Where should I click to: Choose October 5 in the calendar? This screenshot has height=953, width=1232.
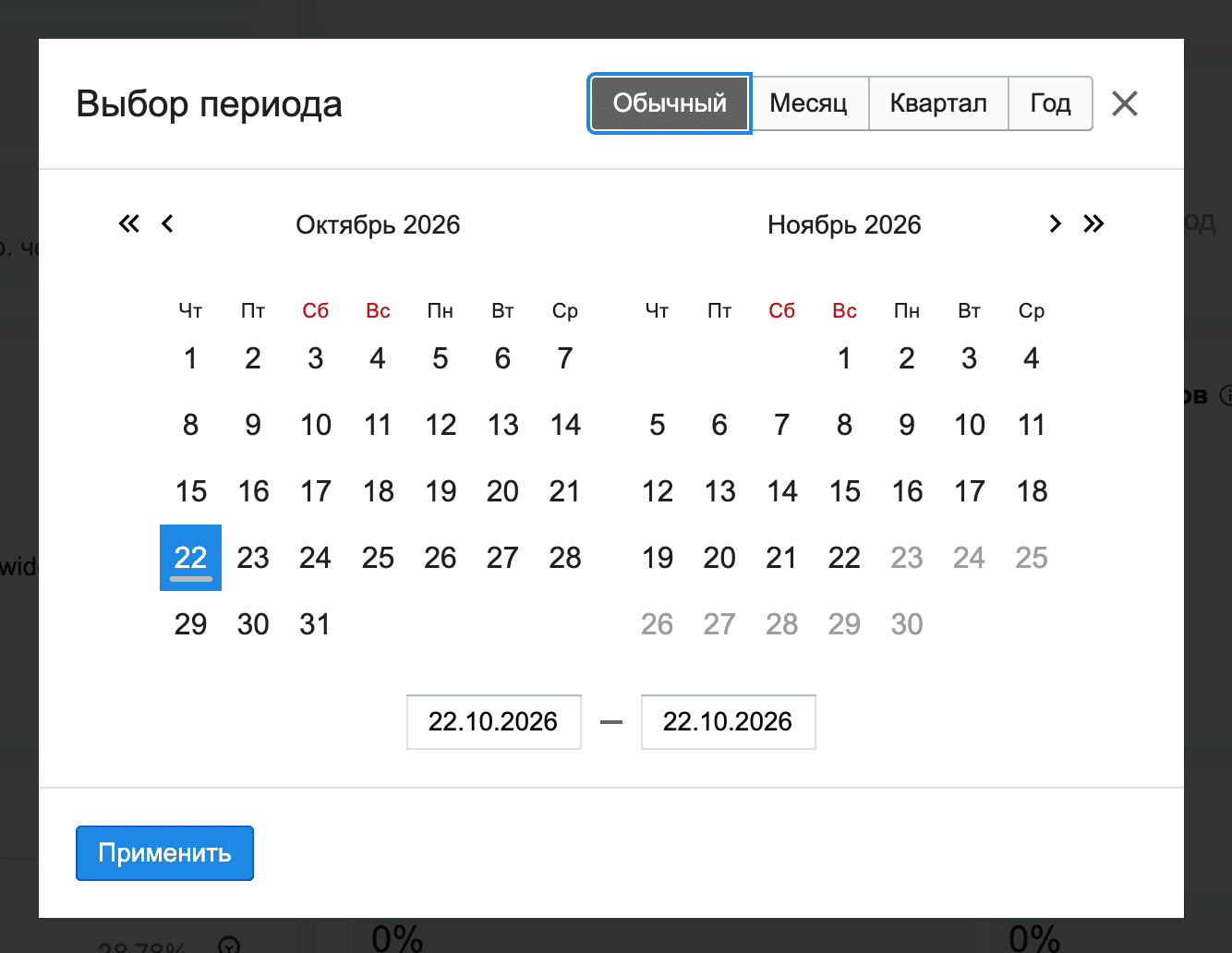pos(441,358)
